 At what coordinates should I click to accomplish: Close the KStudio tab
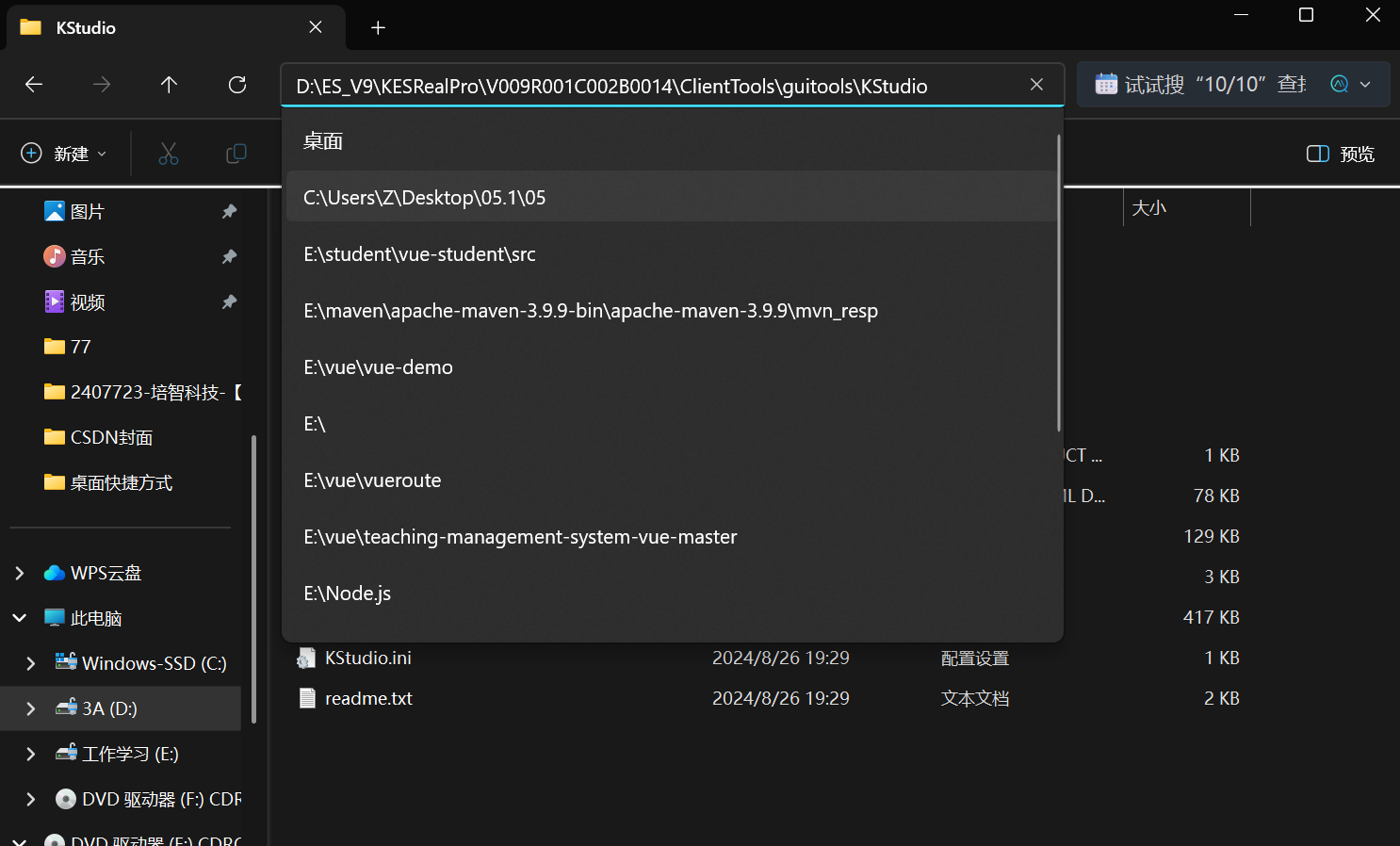pos(316,27)
